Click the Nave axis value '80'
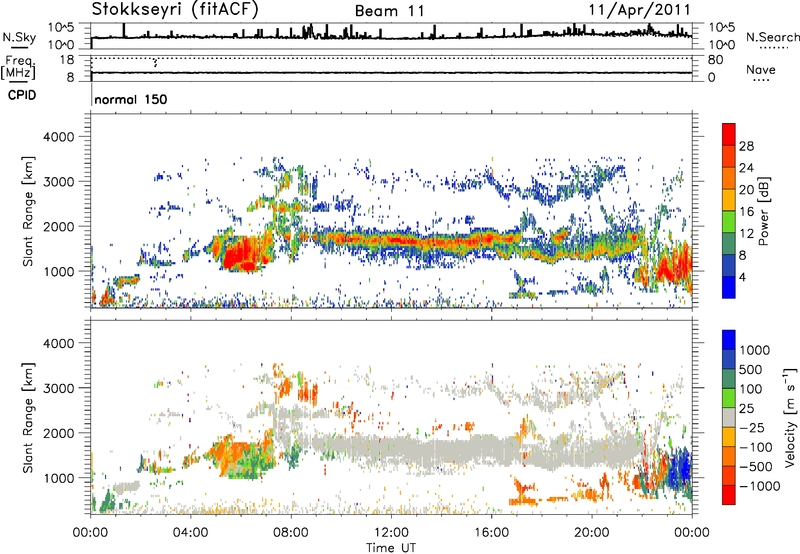 (715, 60)
